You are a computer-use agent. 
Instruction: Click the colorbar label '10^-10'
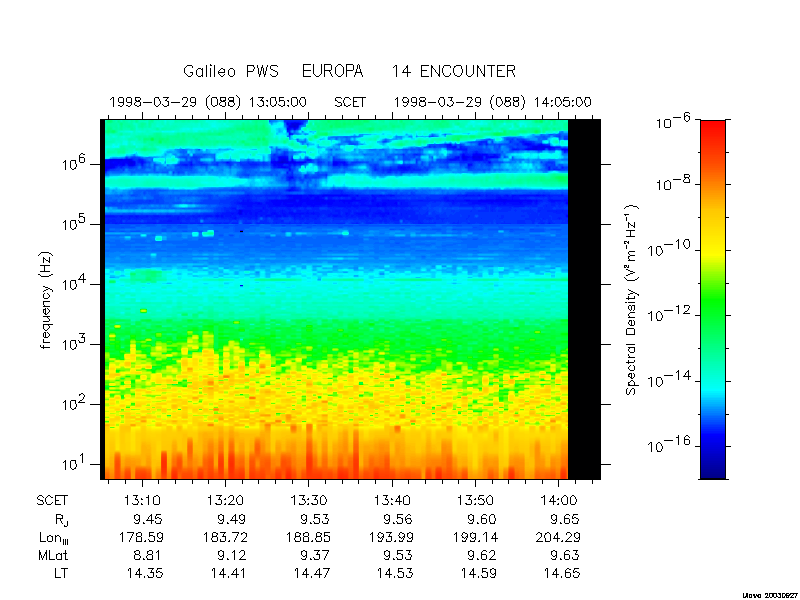point(670,248)
